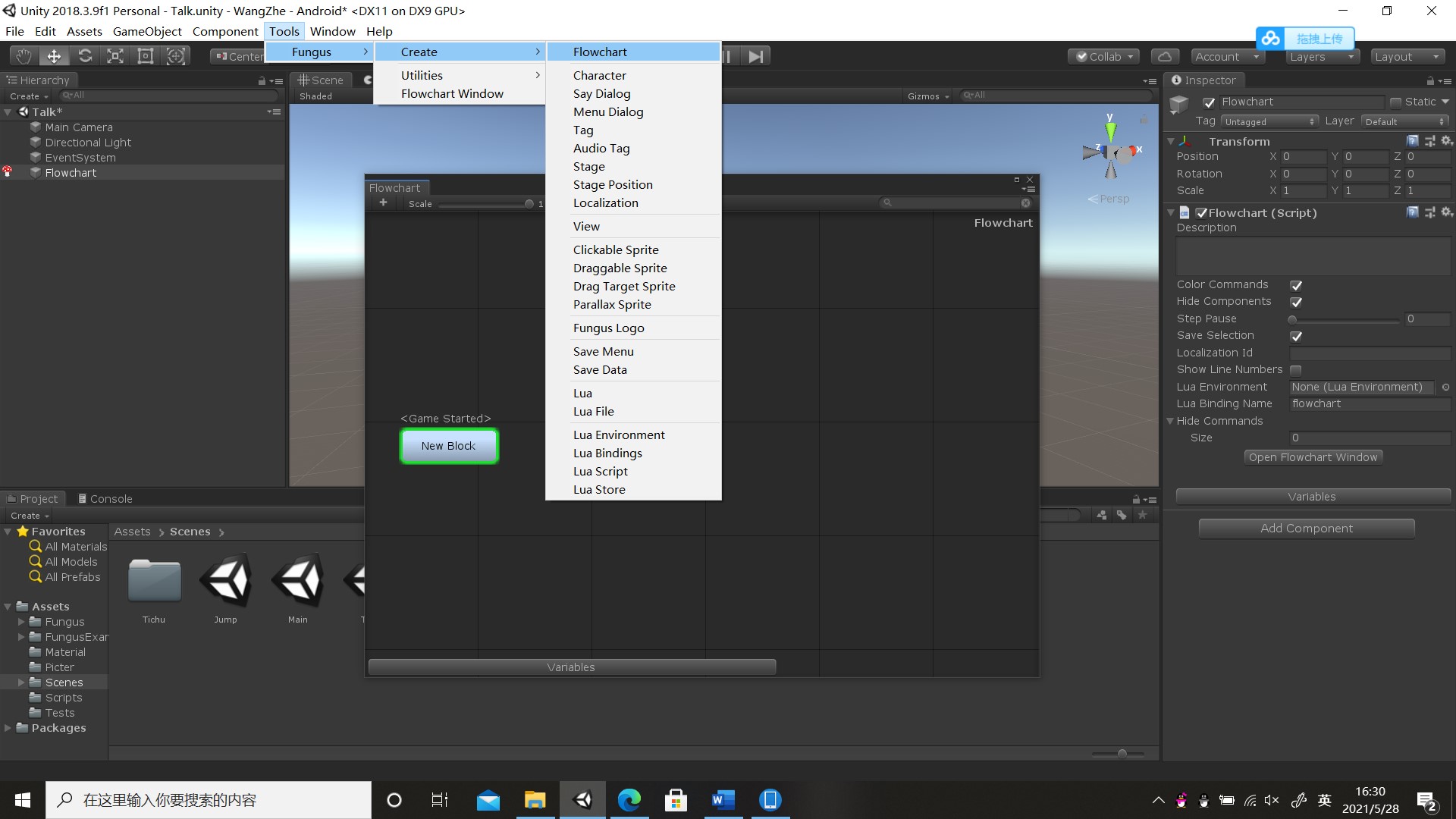Screen dimensions: 1456x819
Task: Expand the Fungus folder in Assets
Action: [22, 622]
